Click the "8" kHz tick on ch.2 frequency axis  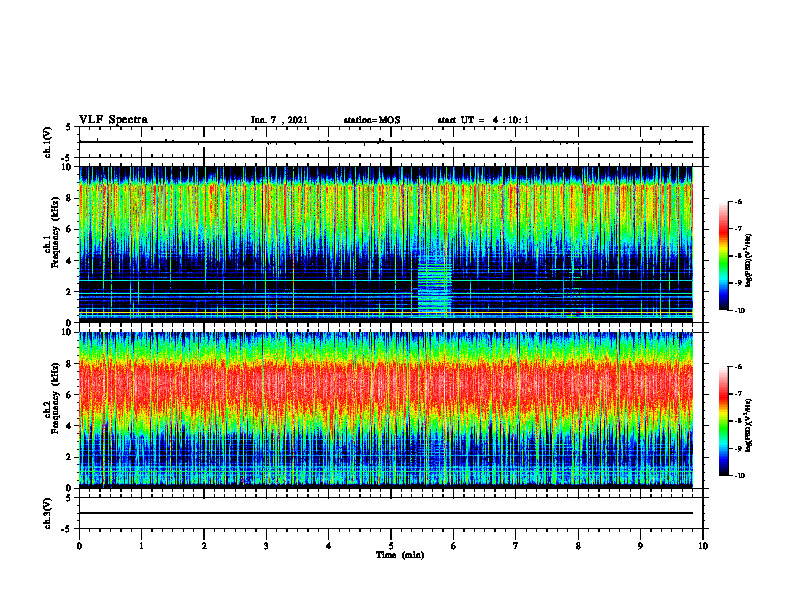tap(70, 364)
